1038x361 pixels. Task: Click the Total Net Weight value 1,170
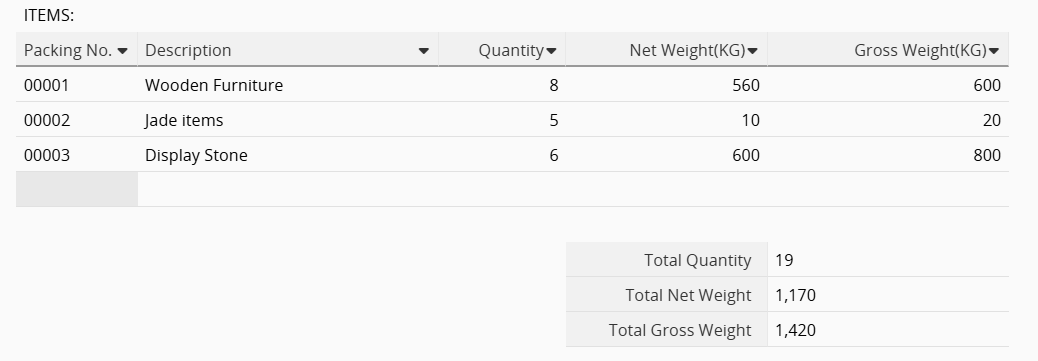(x=888, y=295)
